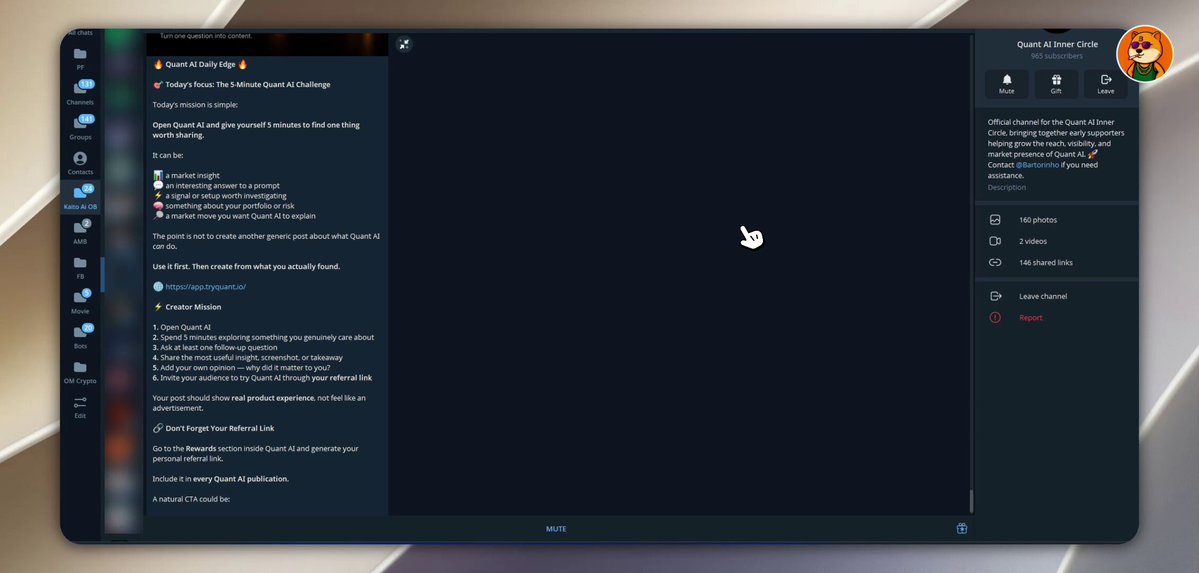Click the Leave button with exit arrow
1199x573 pixels.
pyautogui.click(x=1106, y=84)
